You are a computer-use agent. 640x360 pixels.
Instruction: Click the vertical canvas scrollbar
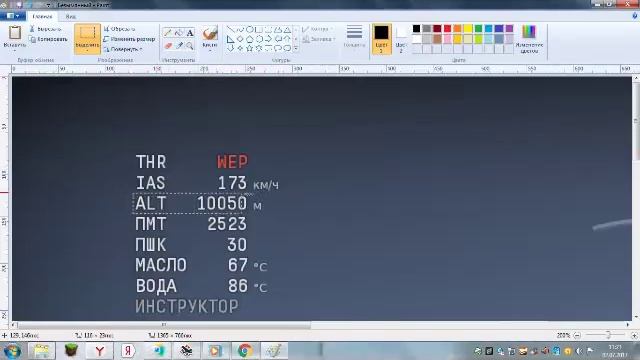pos(636,122)
